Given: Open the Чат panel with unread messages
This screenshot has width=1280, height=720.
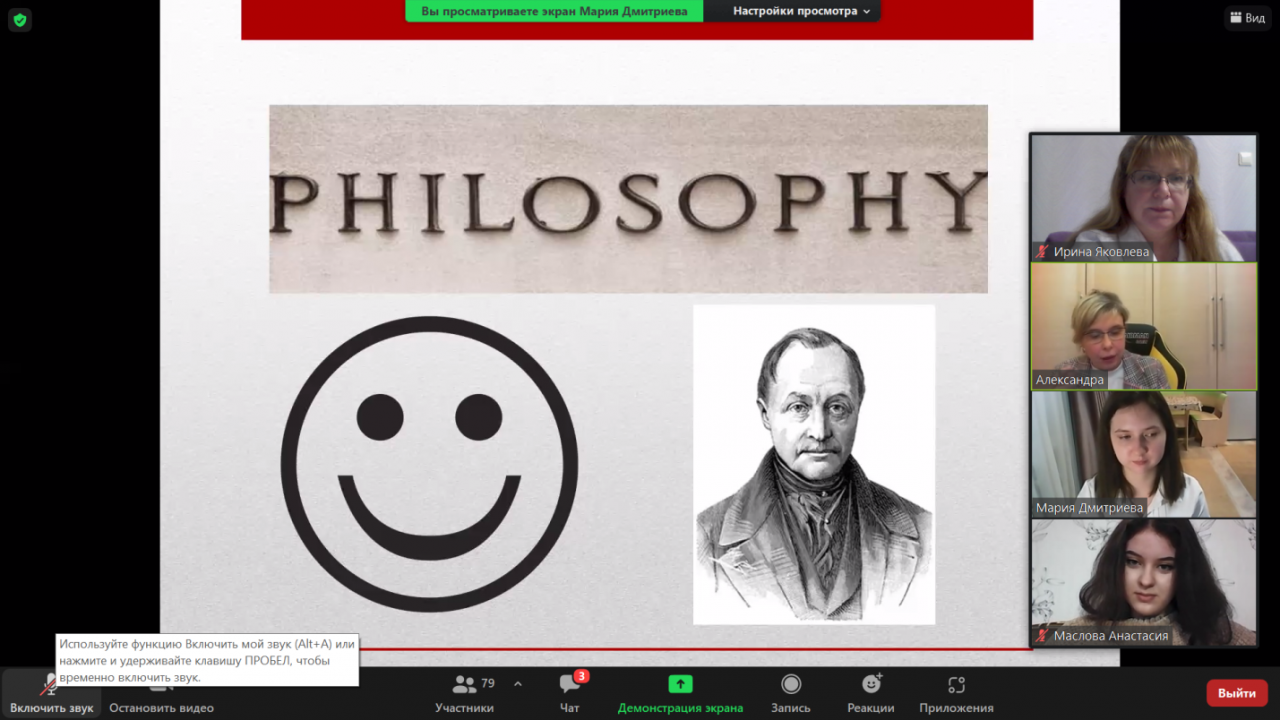Looking at the screenshot, I should (570, 692).
